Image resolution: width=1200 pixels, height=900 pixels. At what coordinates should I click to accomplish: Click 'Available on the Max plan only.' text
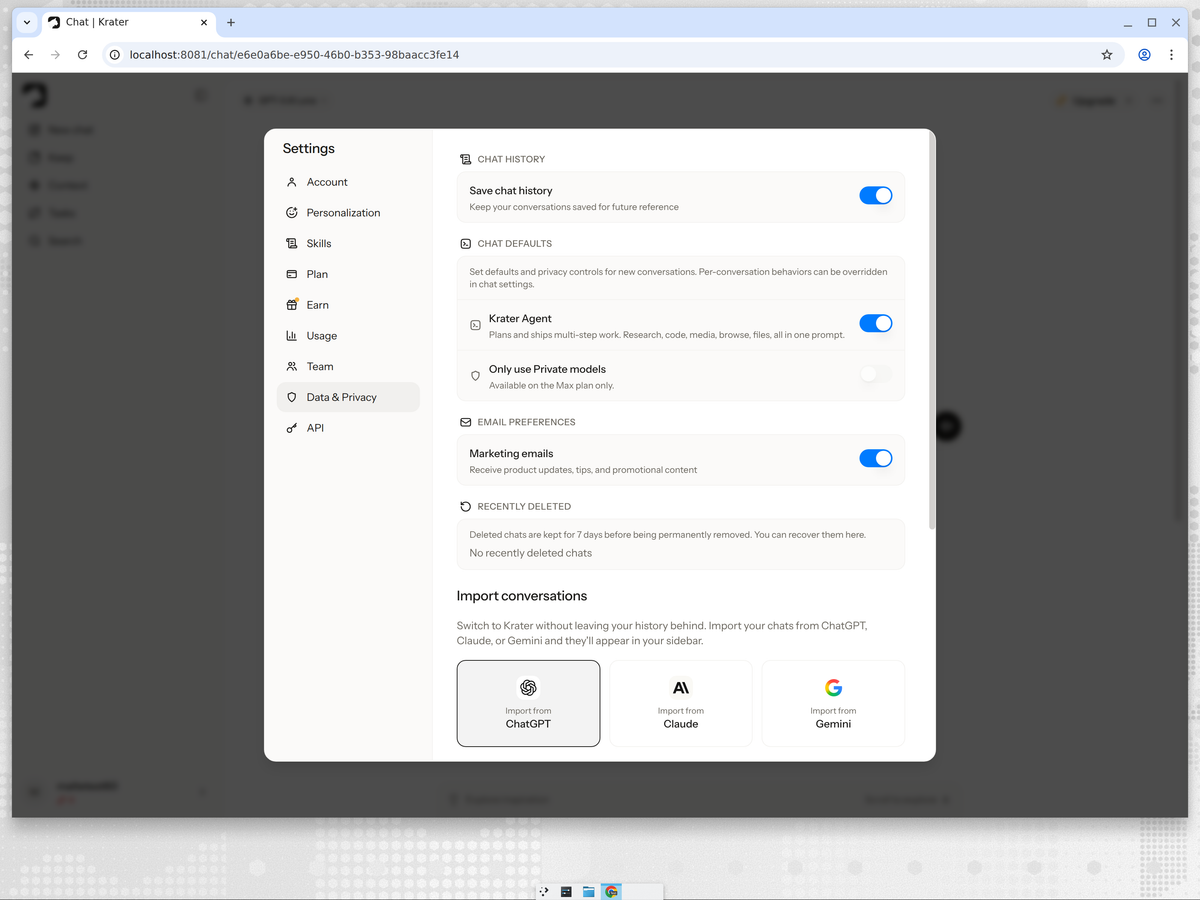[552, 386]
